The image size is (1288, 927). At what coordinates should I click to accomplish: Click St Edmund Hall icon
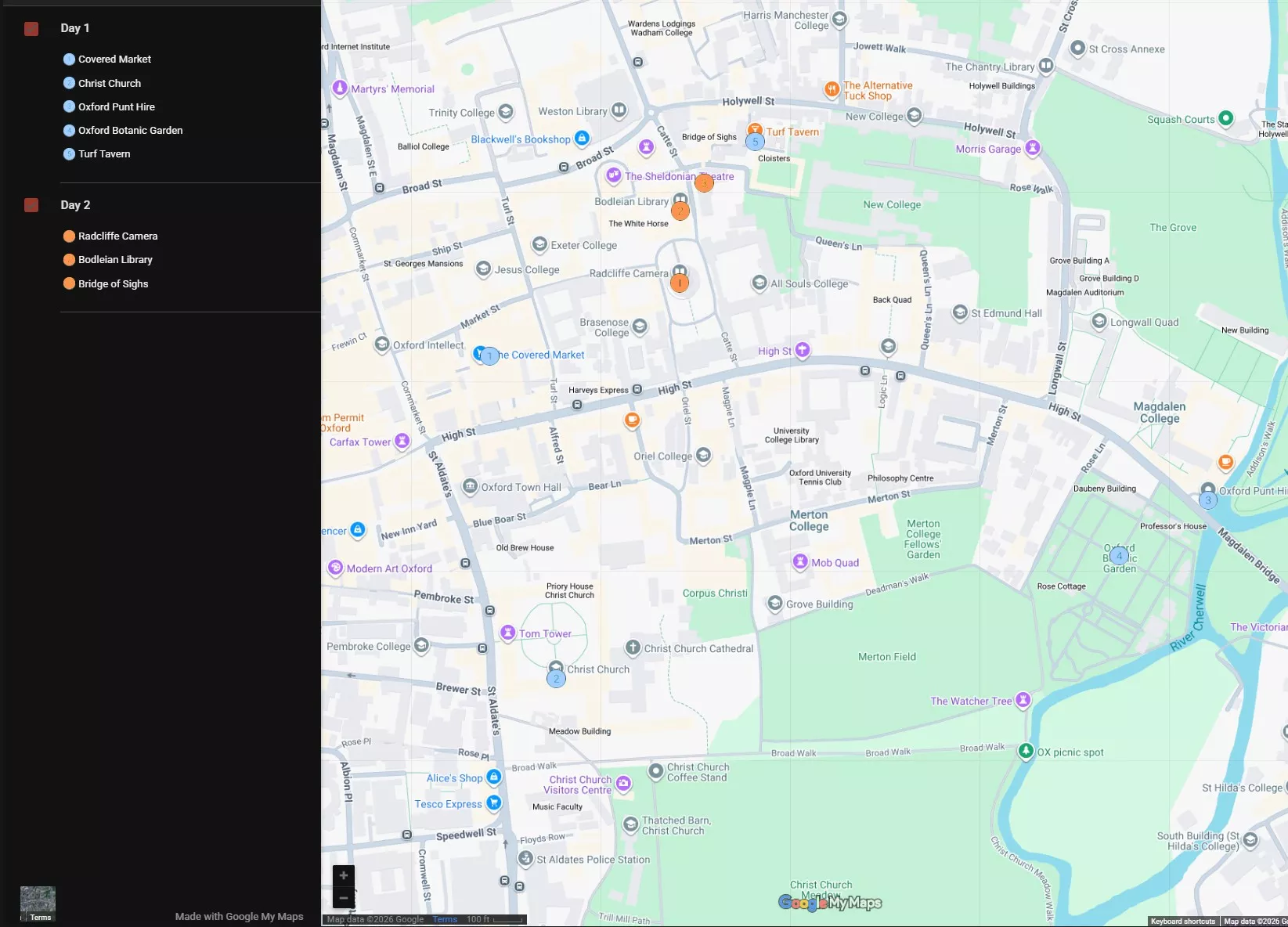[x=960, y=312]
